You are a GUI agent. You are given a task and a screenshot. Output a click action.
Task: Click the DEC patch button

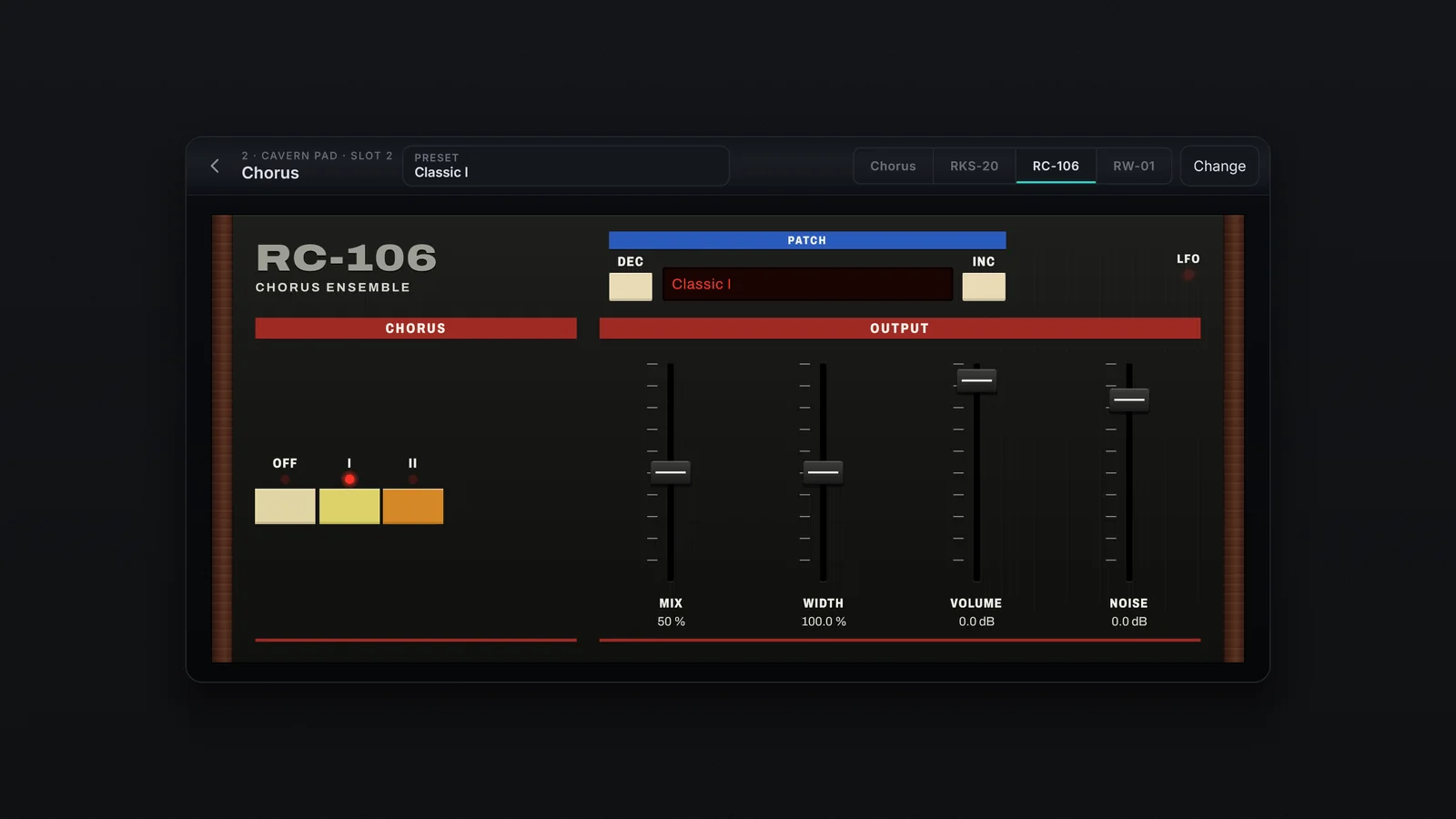pyautogui.click(x=631, y=287)
